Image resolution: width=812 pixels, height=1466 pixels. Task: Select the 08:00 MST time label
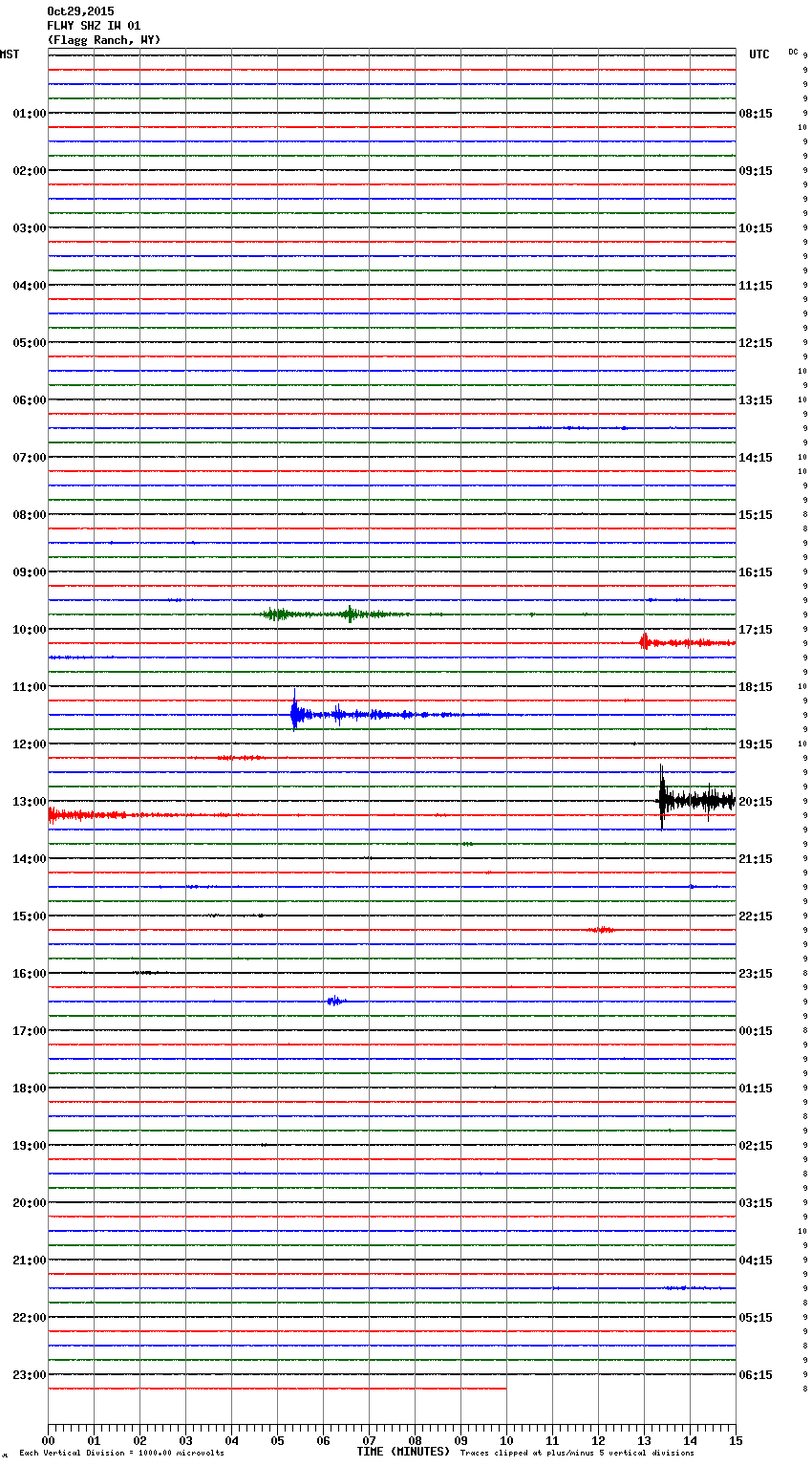(x=29, y=515)
